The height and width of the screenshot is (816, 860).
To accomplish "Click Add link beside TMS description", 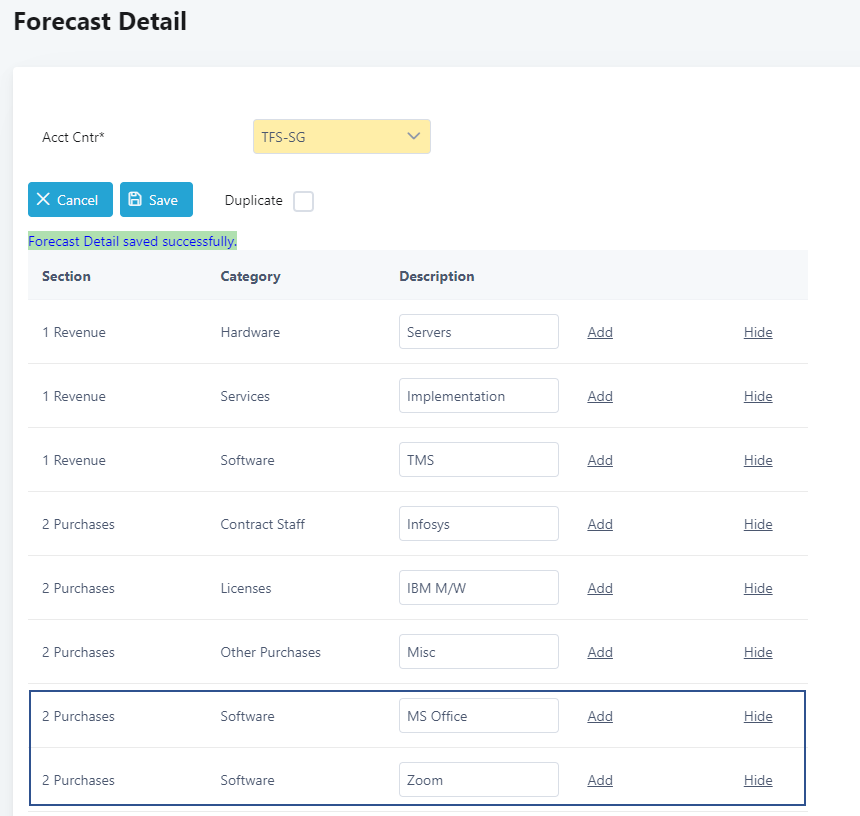I will [600, 460].
